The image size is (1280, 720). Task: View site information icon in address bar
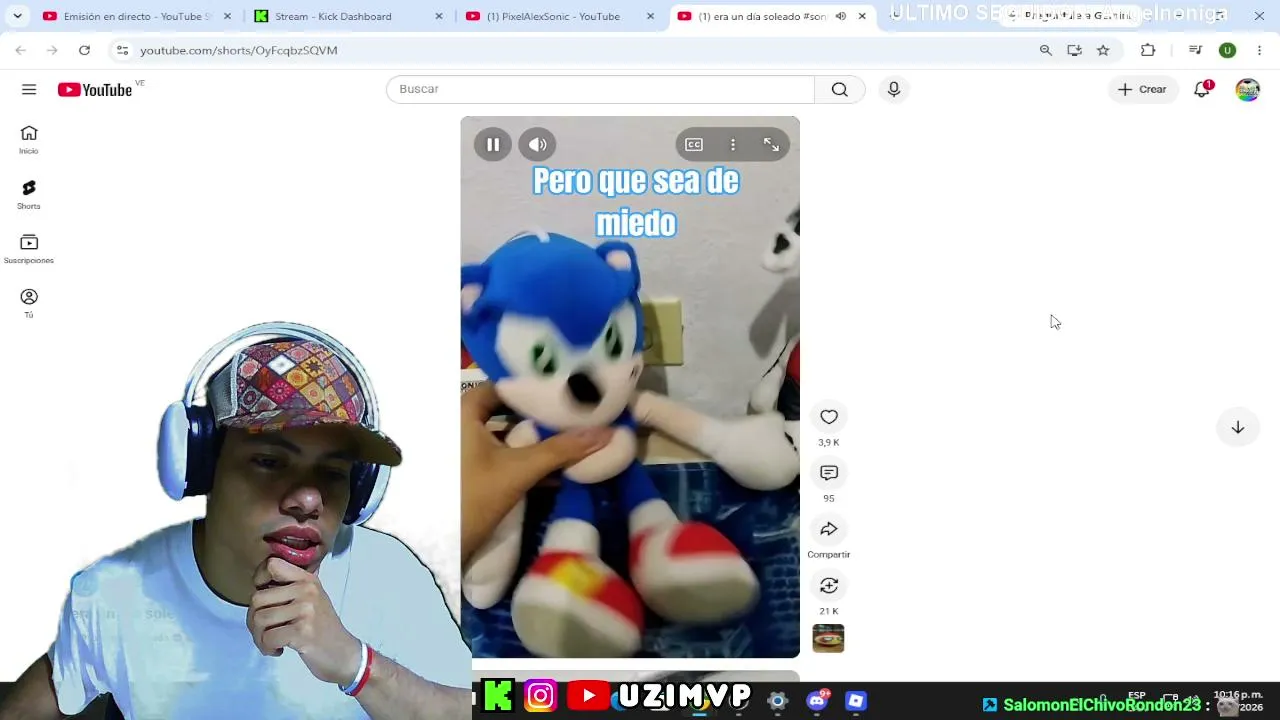[x=122, y=50]
